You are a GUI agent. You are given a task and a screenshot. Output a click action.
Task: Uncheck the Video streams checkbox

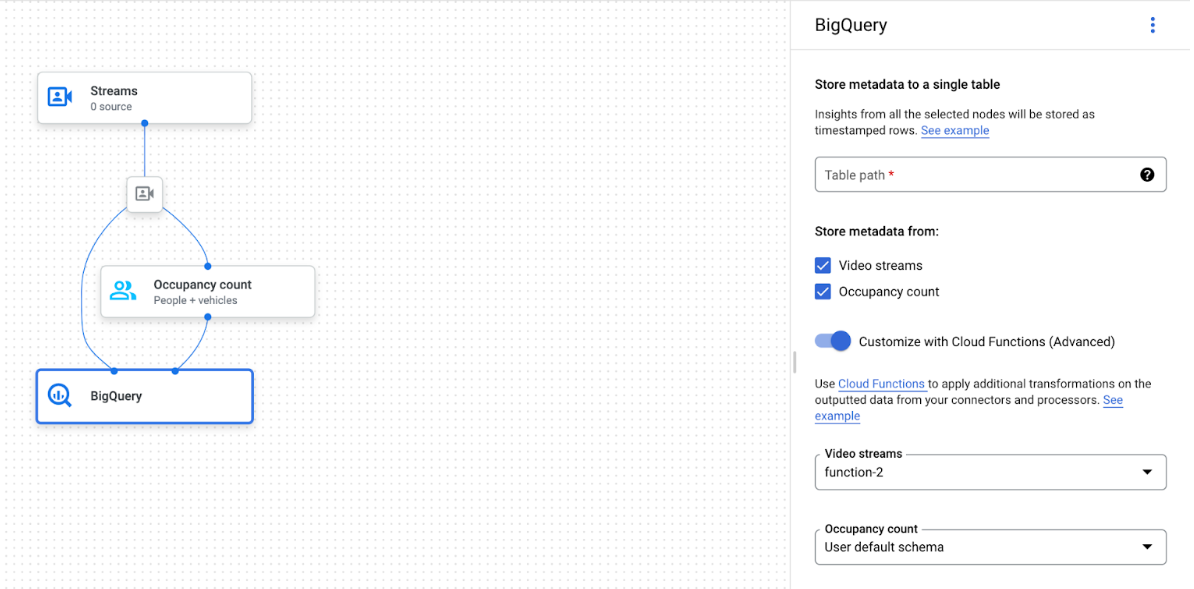(823, 265)
